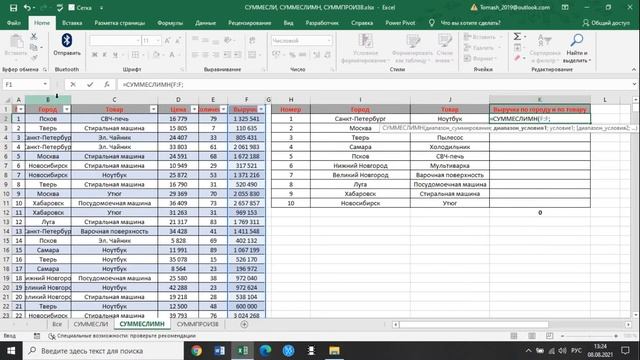Image resolution: width=640 pixels, height=360 pixels.
Task: Click the AutoSum sigma icon
Action: click(517, 37)
